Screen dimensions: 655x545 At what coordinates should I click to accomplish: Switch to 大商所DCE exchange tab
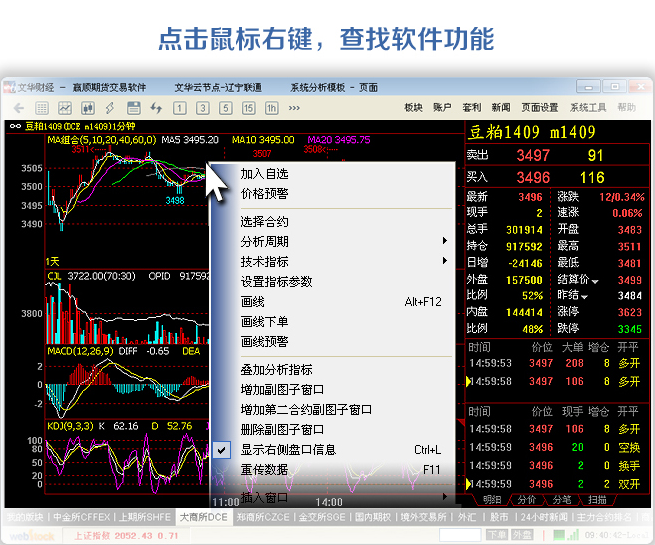pyautogui.click(x=204, y=517)
